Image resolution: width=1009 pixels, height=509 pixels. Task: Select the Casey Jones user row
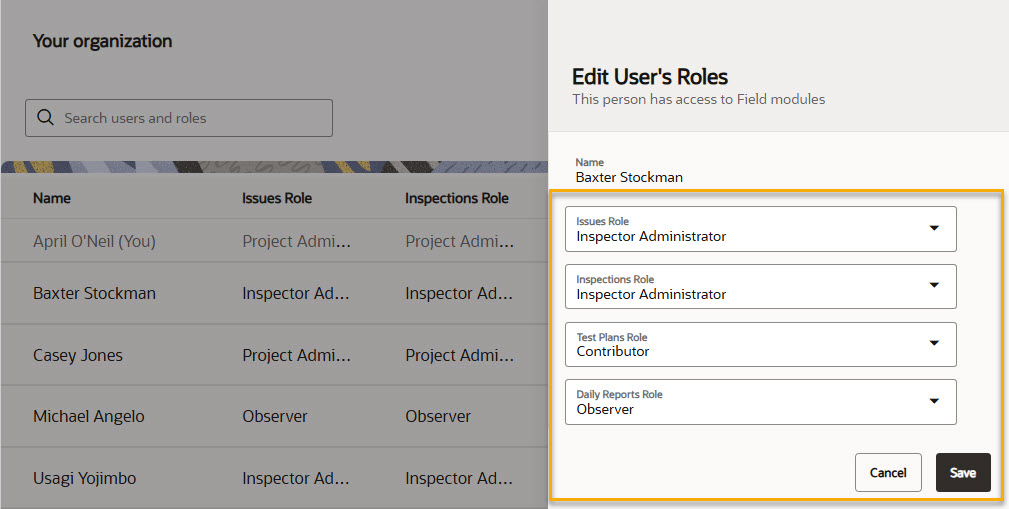pos(78,356)
